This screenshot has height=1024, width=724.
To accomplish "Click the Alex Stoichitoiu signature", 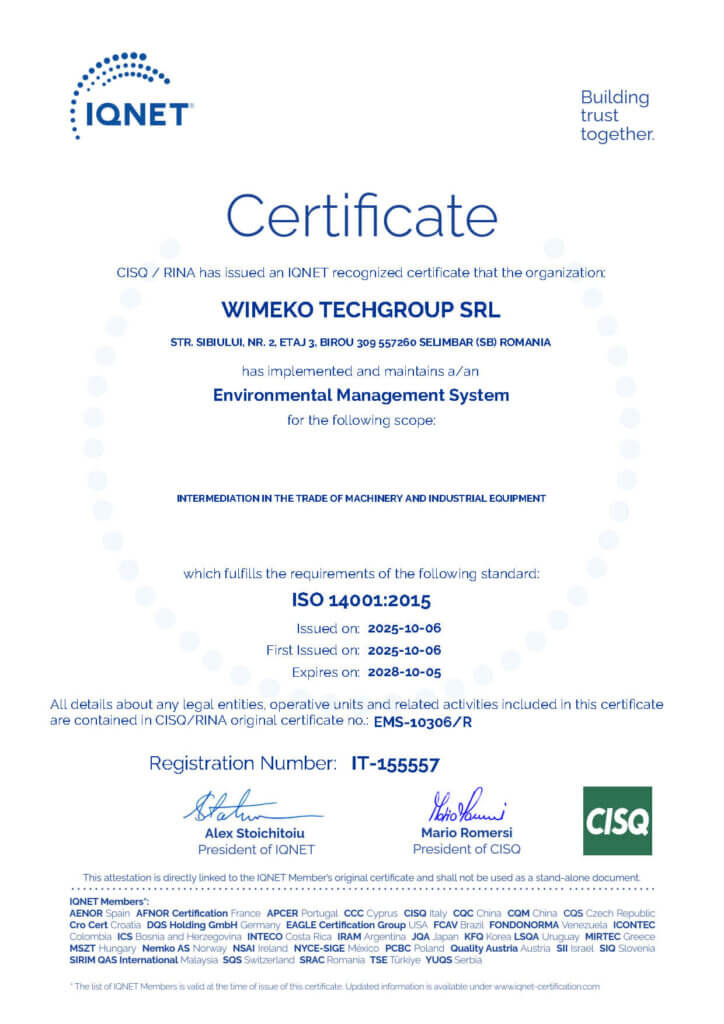I will pos(252,807).
